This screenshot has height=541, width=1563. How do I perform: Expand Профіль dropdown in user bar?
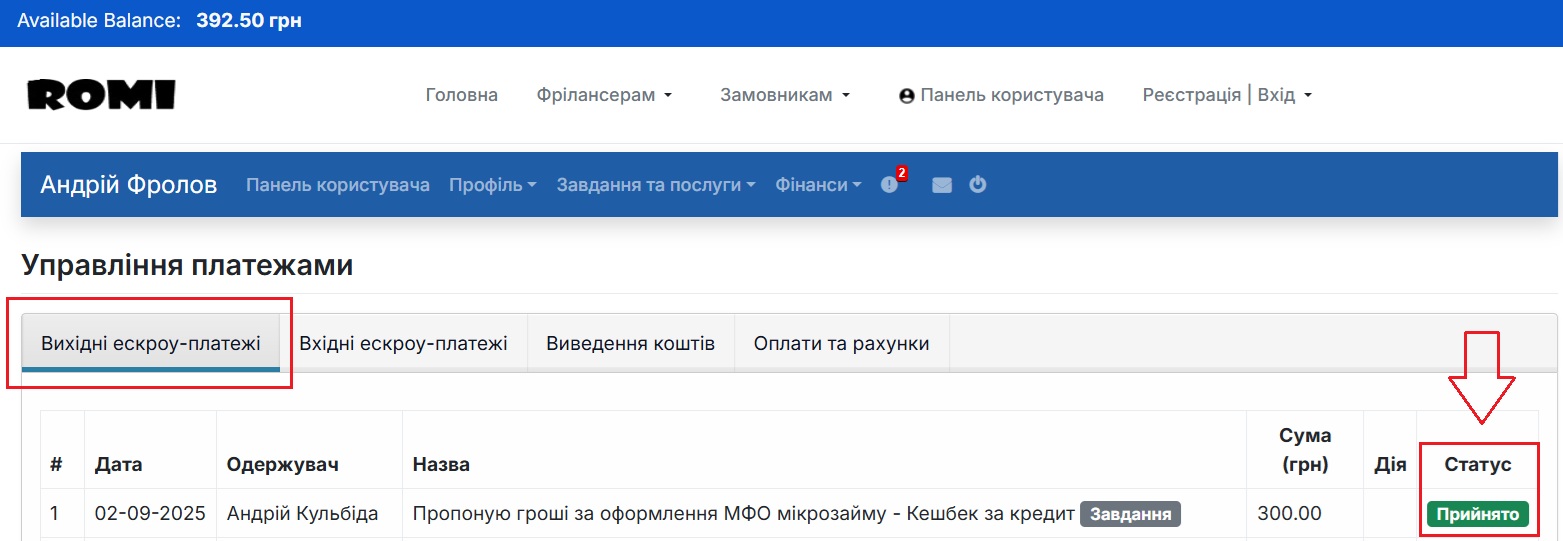tap(493, 185)
